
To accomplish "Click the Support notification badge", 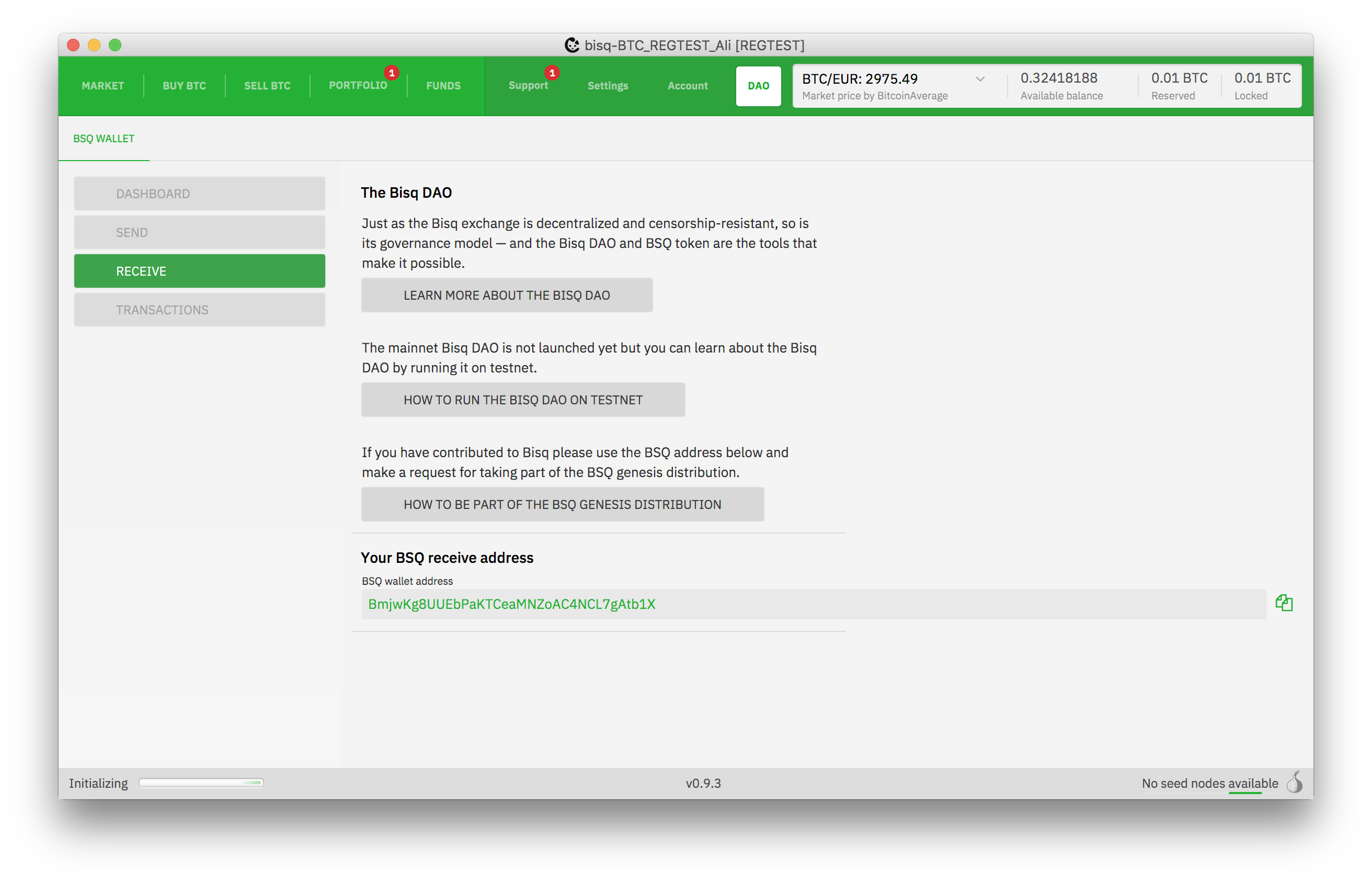I will click(552, 73).
